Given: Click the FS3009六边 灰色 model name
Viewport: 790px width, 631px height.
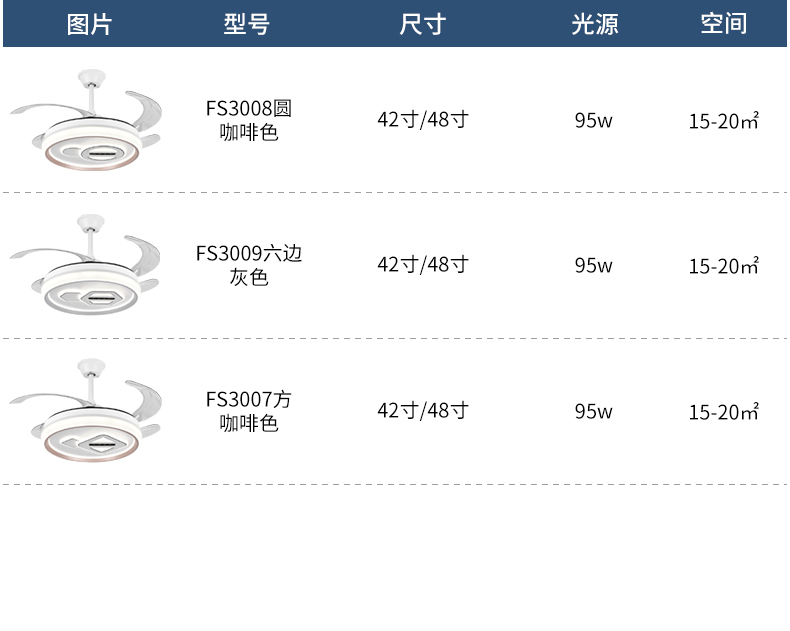Looking at the screenshot, I should (x=248, y=265).
